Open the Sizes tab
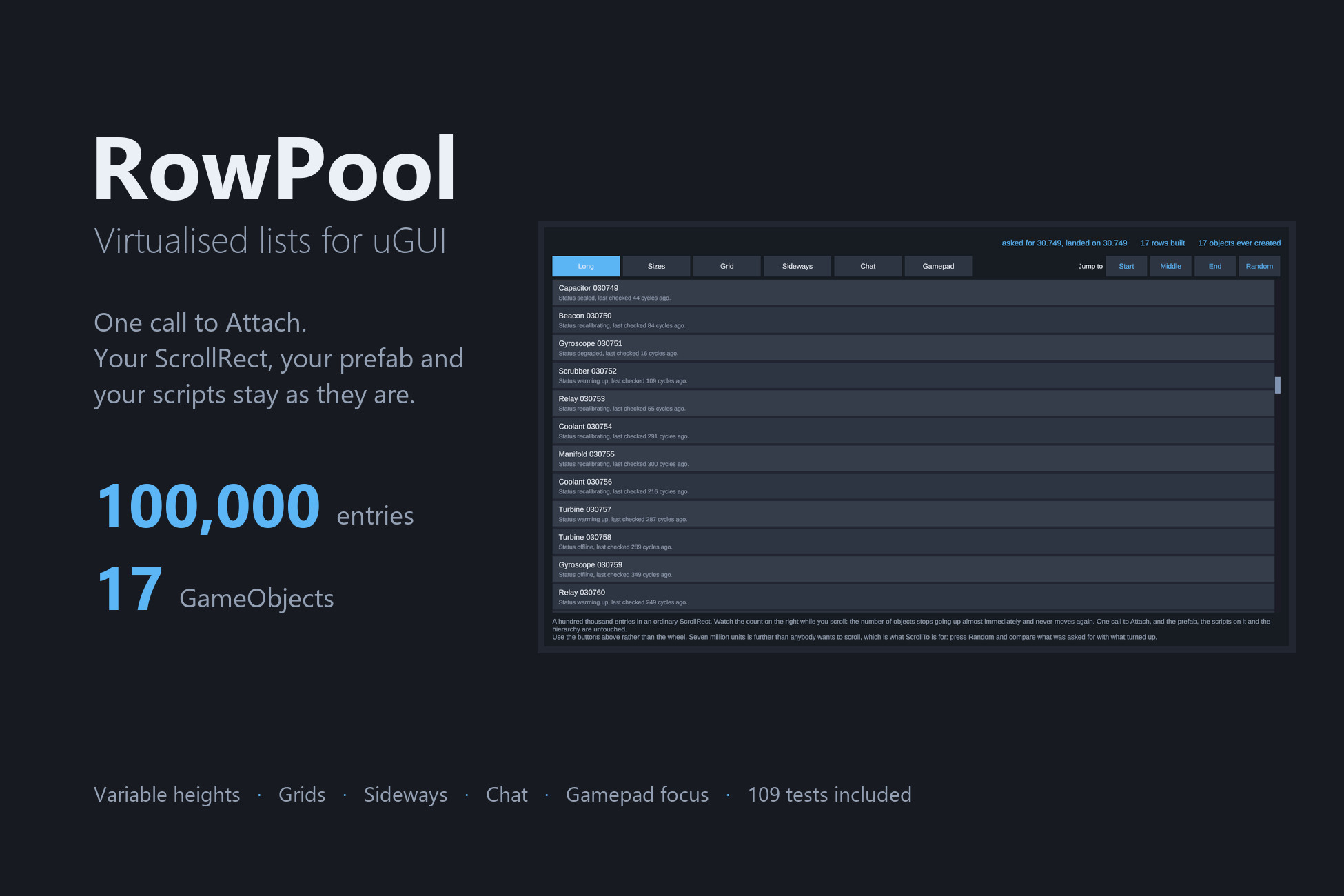Screen dimensions: 1344x896 (x=656, y=266)
